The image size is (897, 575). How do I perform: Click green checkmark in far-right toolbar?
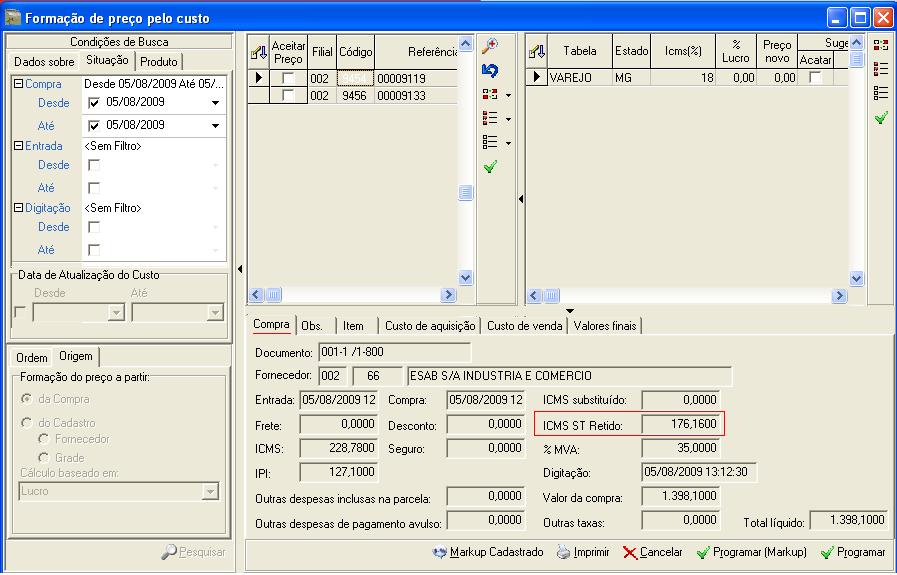pyautogui.click(x=881, y=118)
